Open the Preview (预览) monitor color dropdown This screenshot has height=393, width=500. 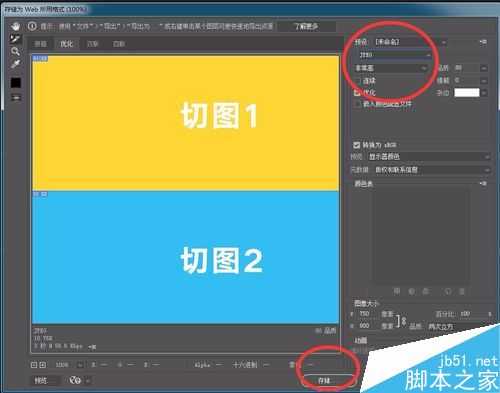(x=429, y=157)
